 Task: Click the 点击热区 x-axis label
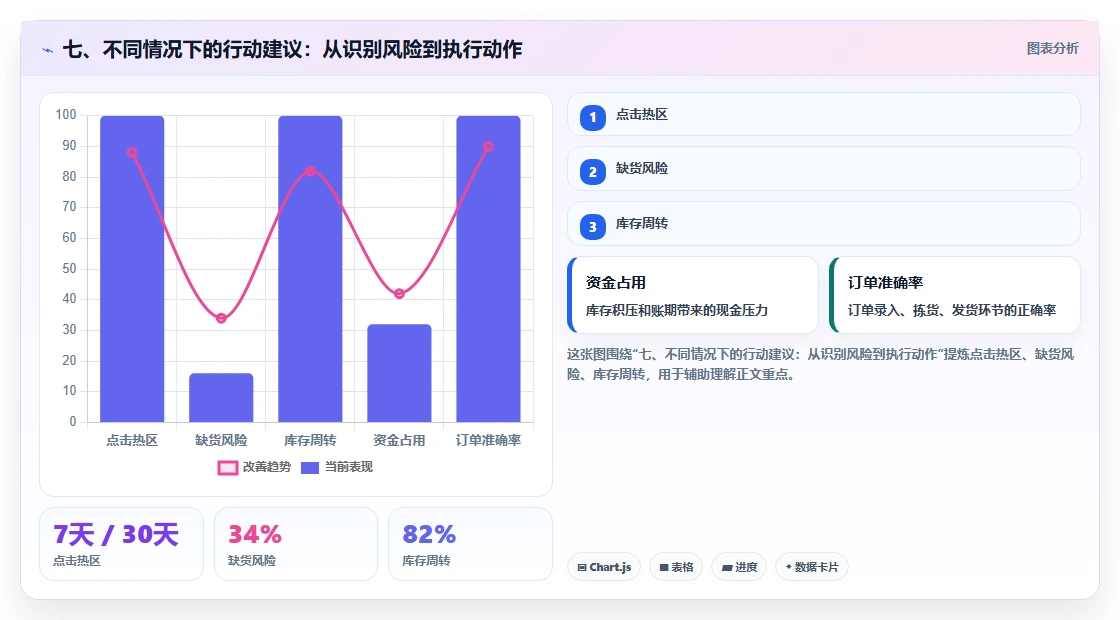point(132,441)
